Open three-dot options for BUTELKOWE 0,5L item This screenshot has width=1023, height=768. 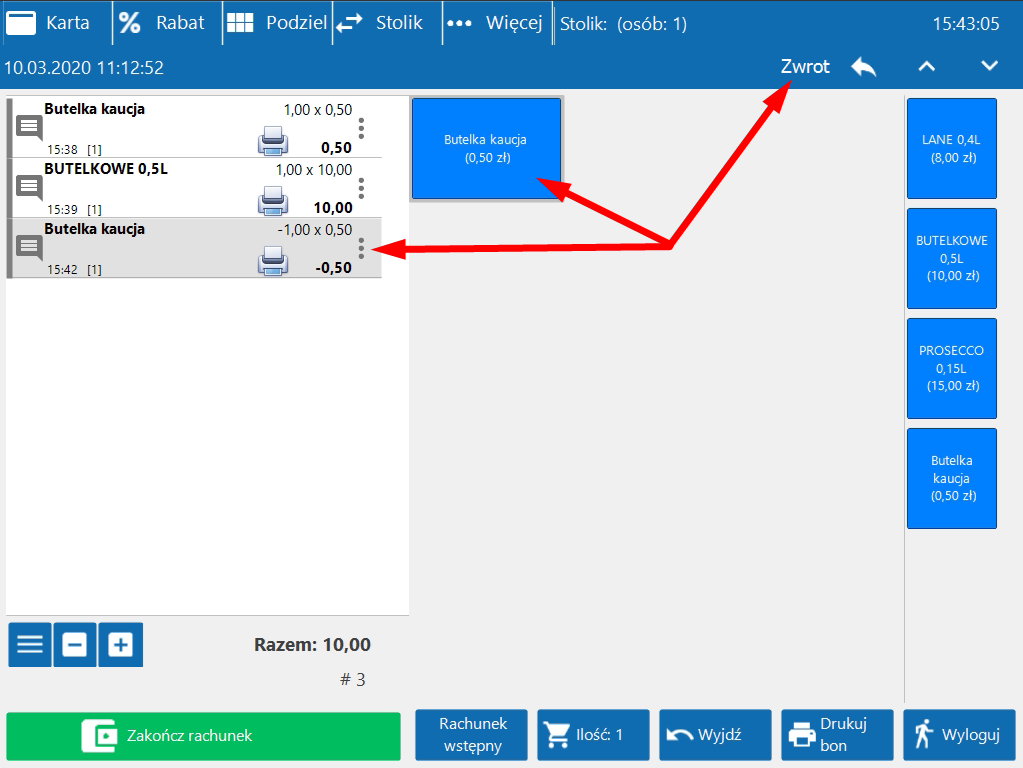click(361, 188)
